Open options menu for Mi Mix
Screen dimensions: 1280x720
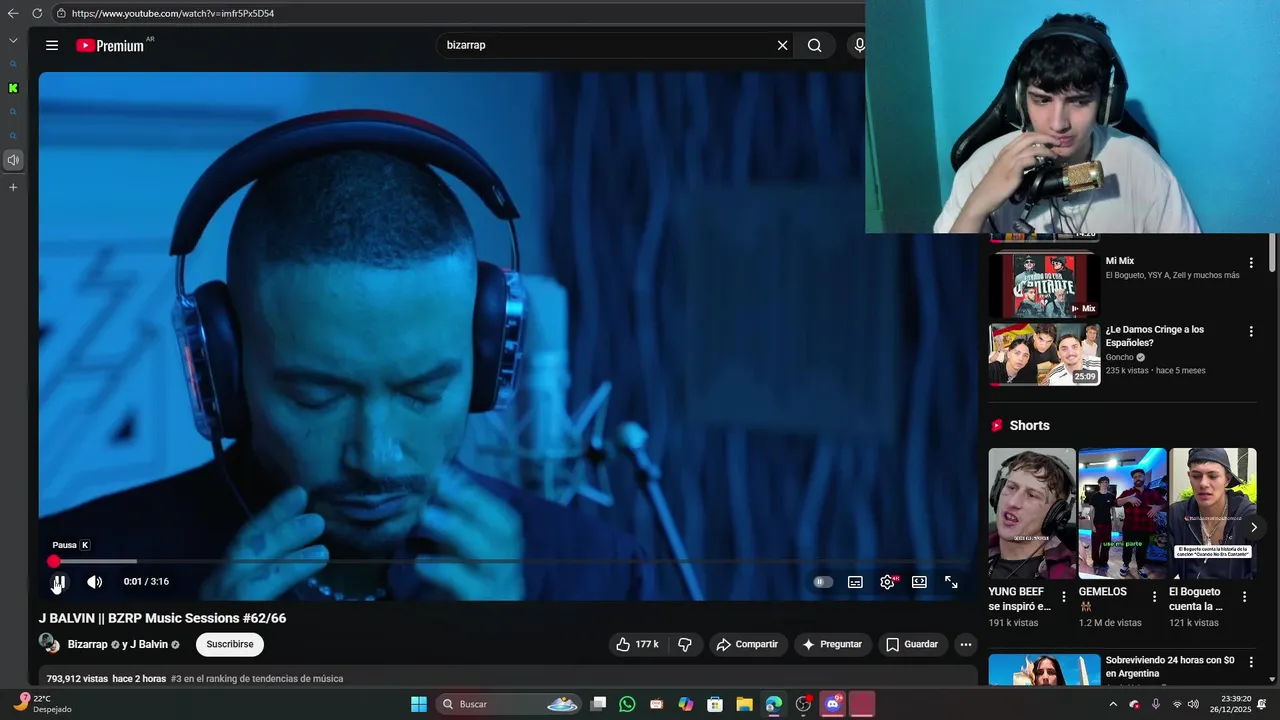point(1250,262)
